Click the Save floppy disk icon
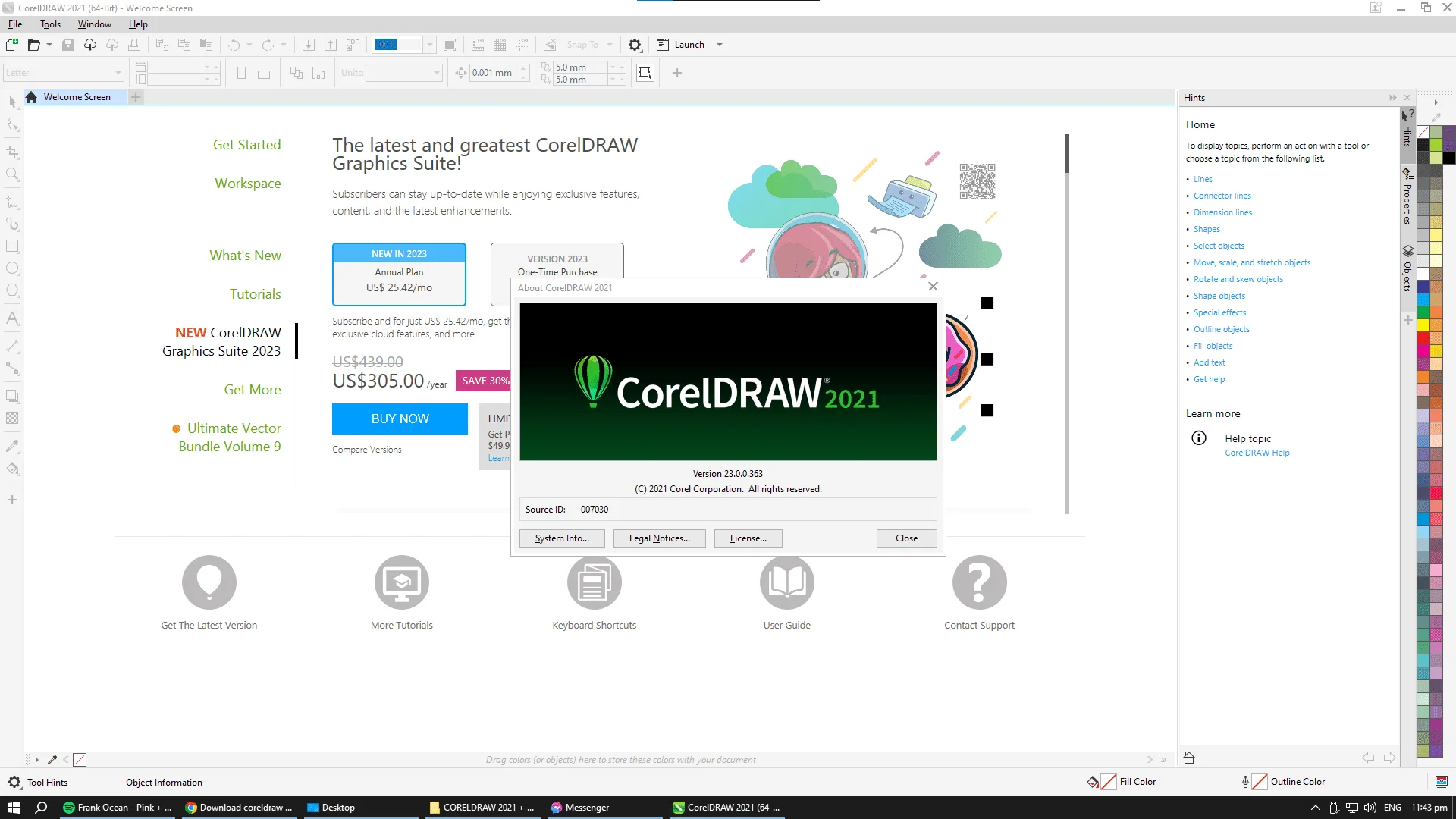The width and height of the screenshot is (1456, 819). pyautogui.click(x=68, y=45)
